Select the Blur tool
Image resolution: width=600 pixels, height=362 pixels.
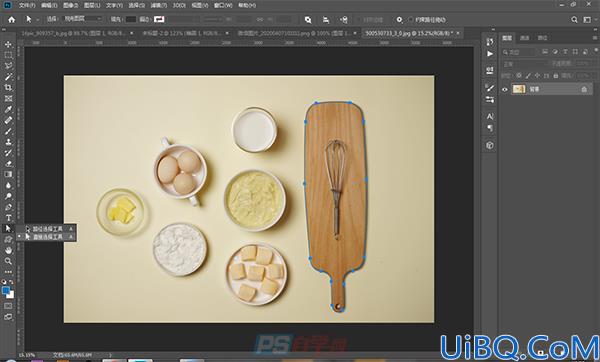[x=8, y=185]
